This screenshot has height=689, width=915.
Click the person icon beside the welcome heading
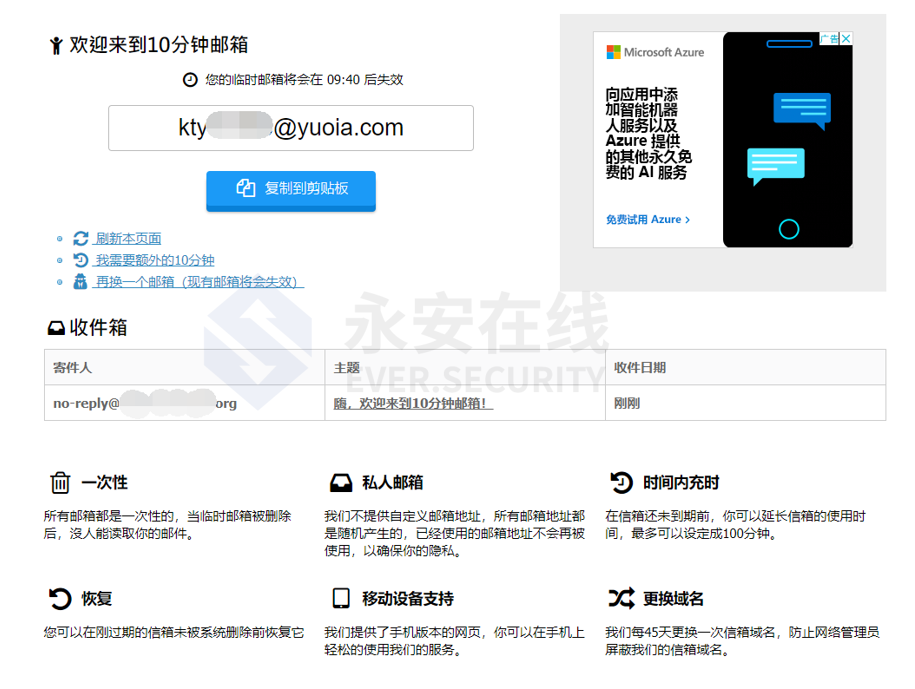point(56,46)
